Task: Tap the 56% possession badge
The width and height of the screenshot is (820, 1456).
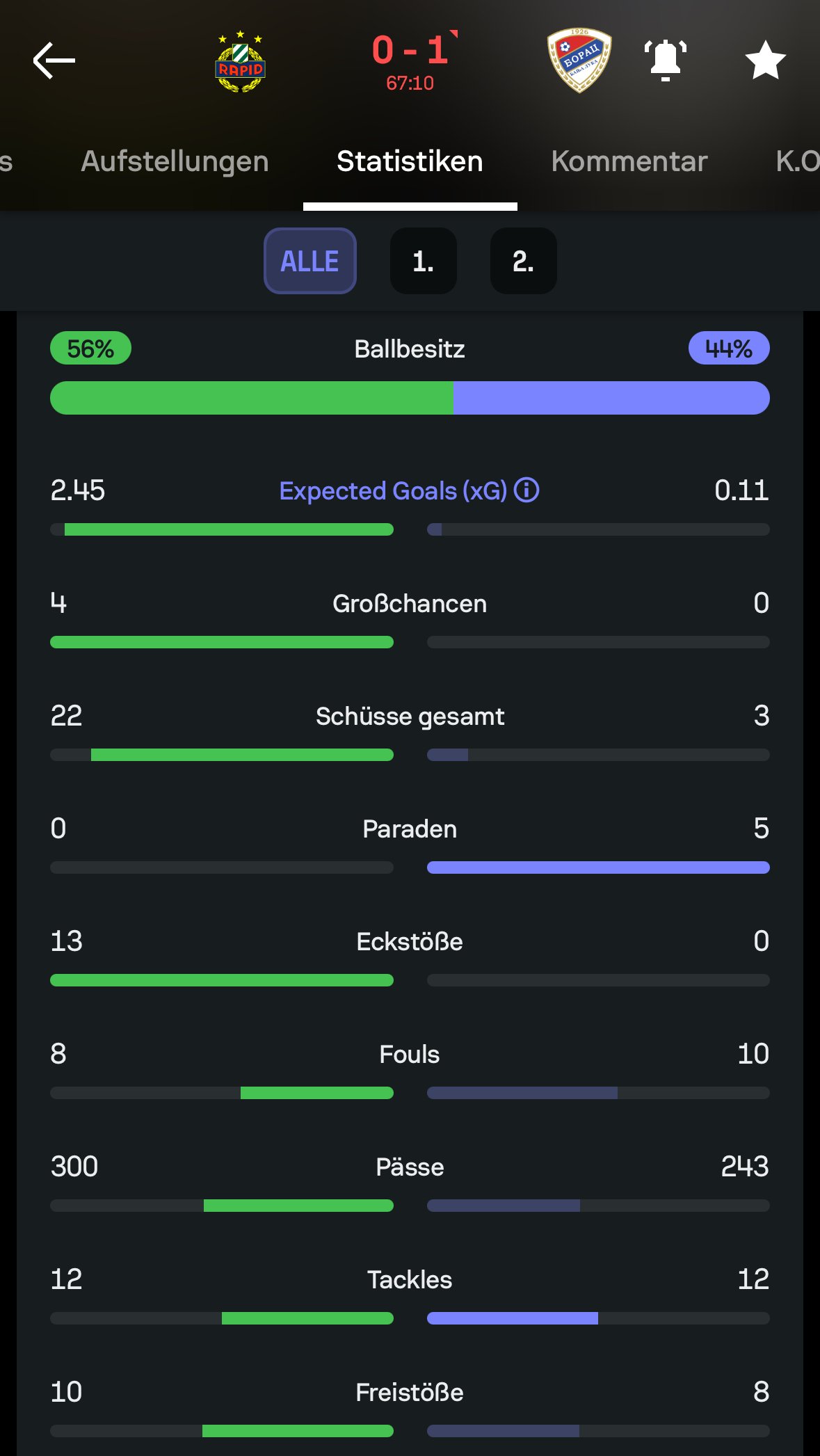Action: click(x=90, y=349)
